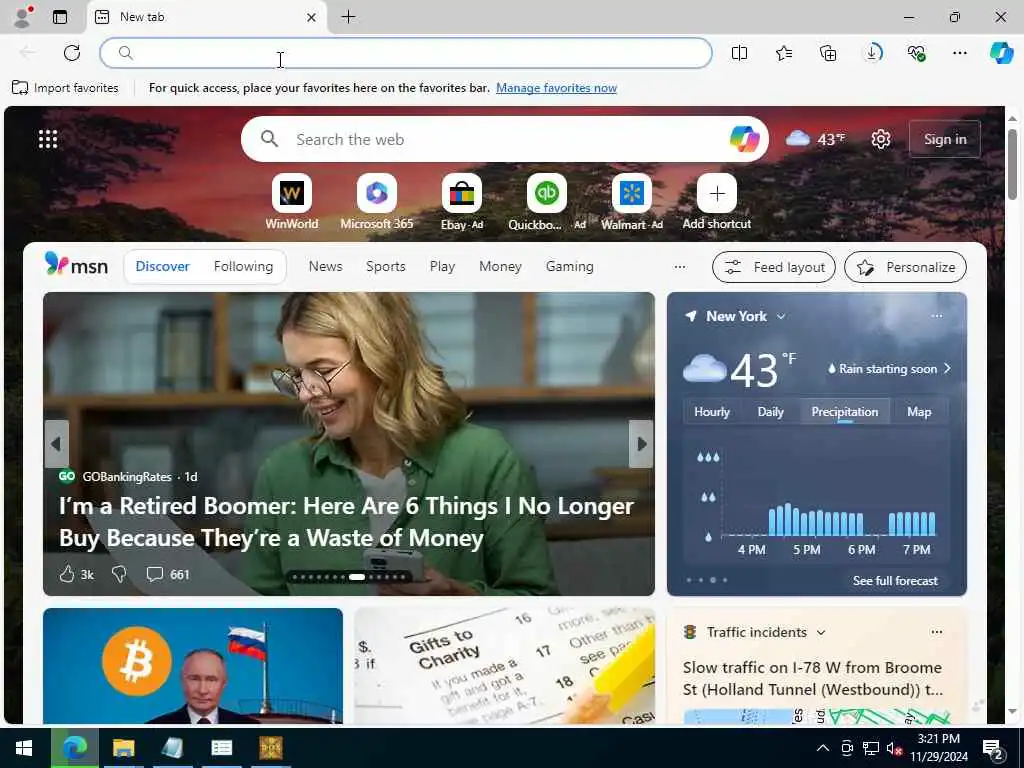Open Rain starting soon alert
This screenshot has width=1024, height=768.
[x=888, y=369]
